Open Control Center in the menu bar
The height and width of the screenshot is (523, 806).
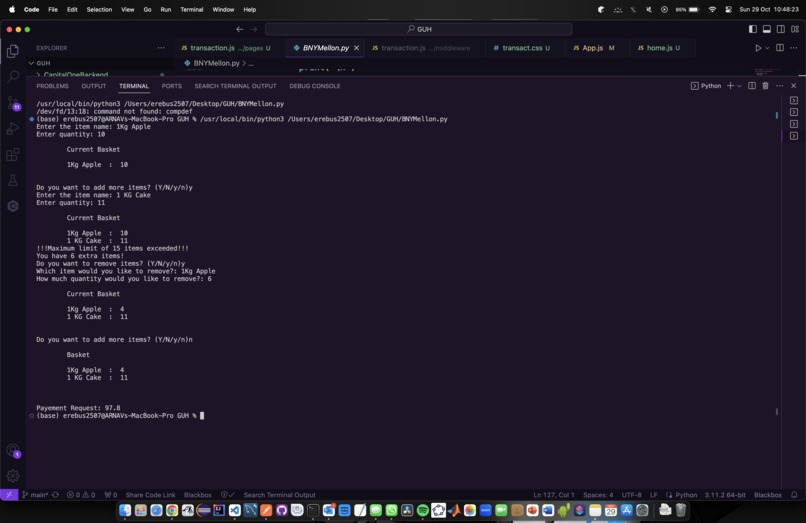coord(728,9)
